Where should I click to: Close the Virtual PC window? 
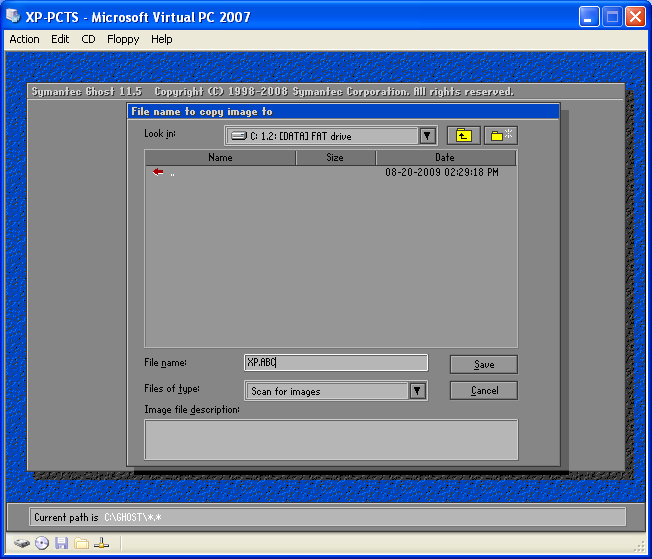[635, 17]
